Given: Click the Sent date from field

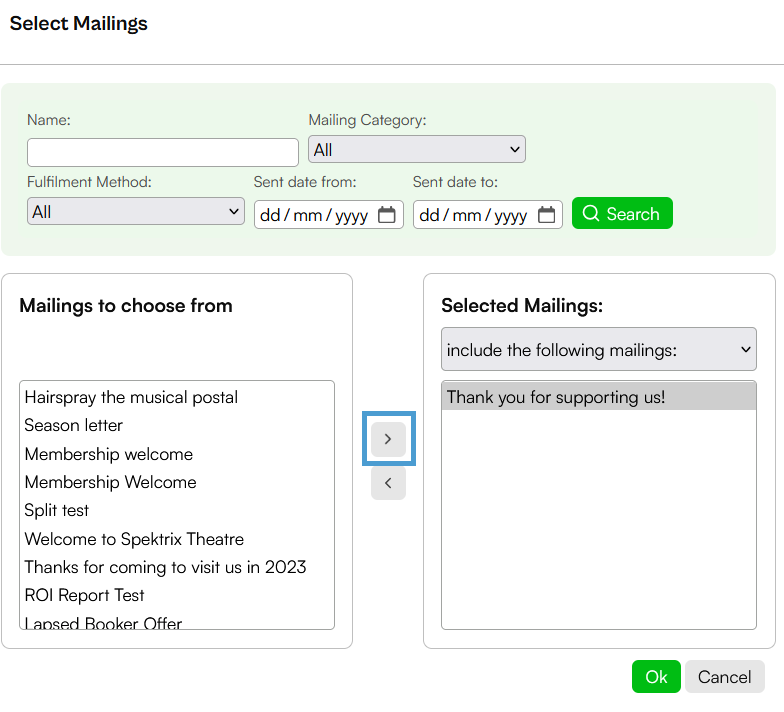Looking at the screenshot, I should [328, 214].
